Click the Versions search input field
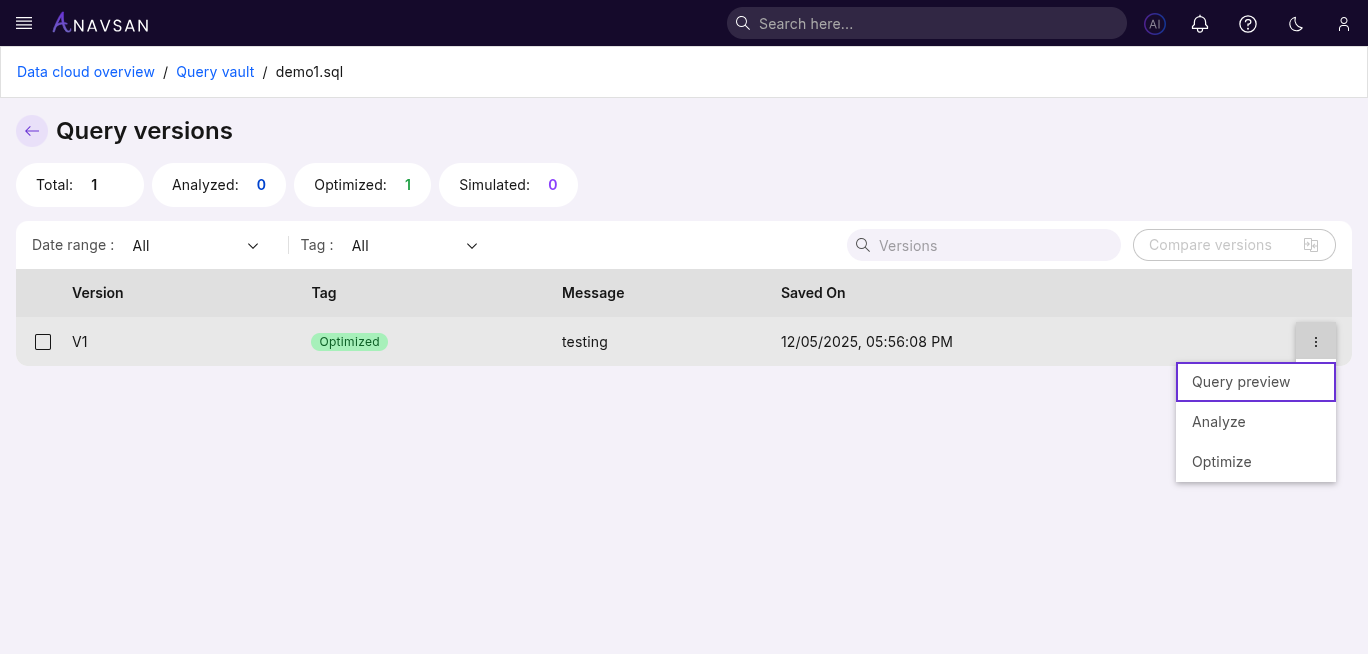Viewport: 1368px width, 654px height. pyautogui.click(x=983, y=245)
